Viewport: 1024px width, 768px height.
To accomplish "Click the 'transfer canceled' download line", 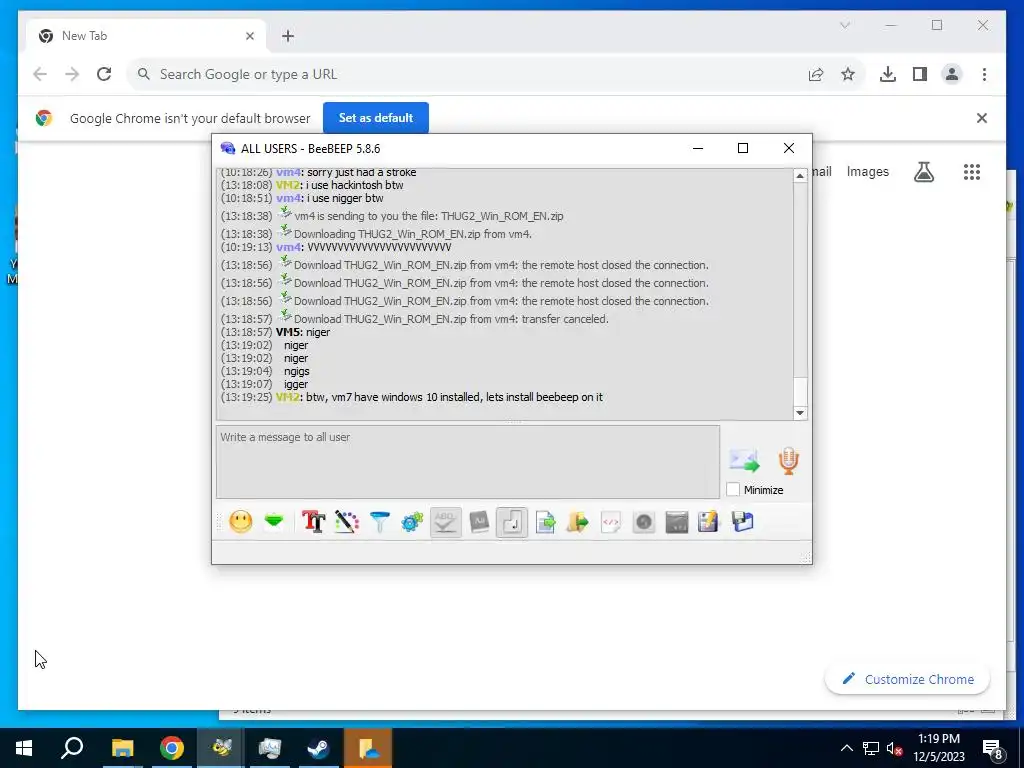I will point(451,319).
